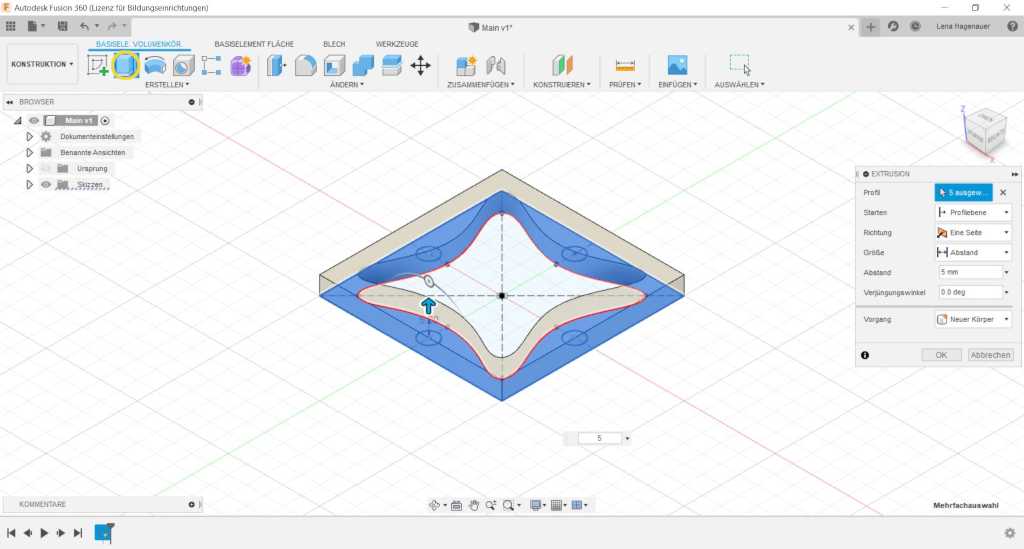Play the design timeline
The width and height of the screenshot is (1024, 549).
(44, 533)
